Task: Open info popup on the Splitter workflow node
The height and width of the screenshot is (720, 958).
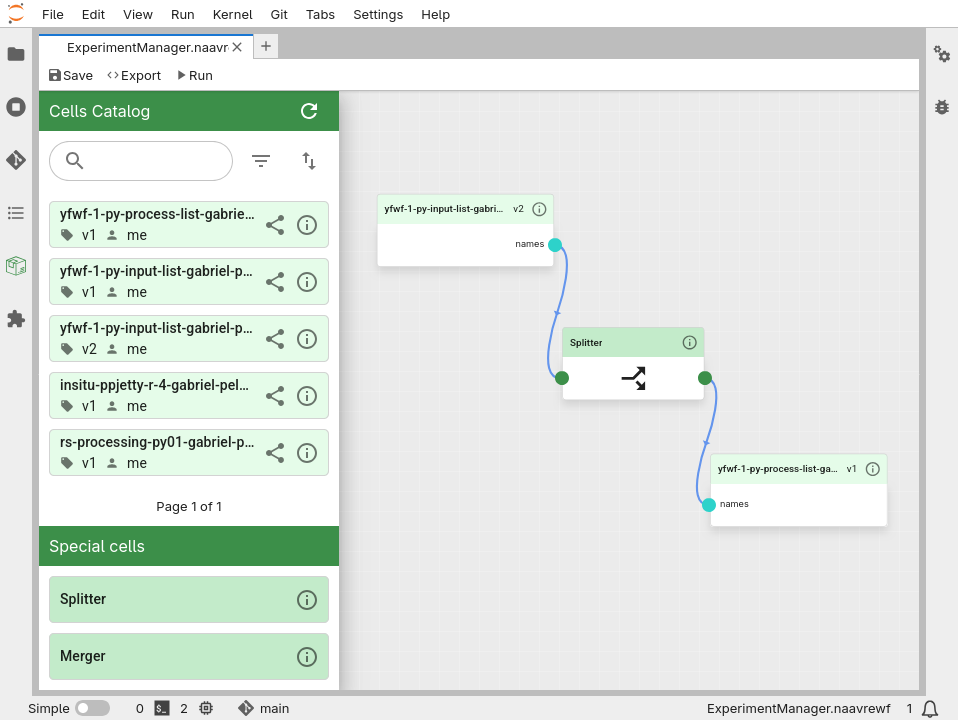Action: pyautogui.click(x=689, y=342)
